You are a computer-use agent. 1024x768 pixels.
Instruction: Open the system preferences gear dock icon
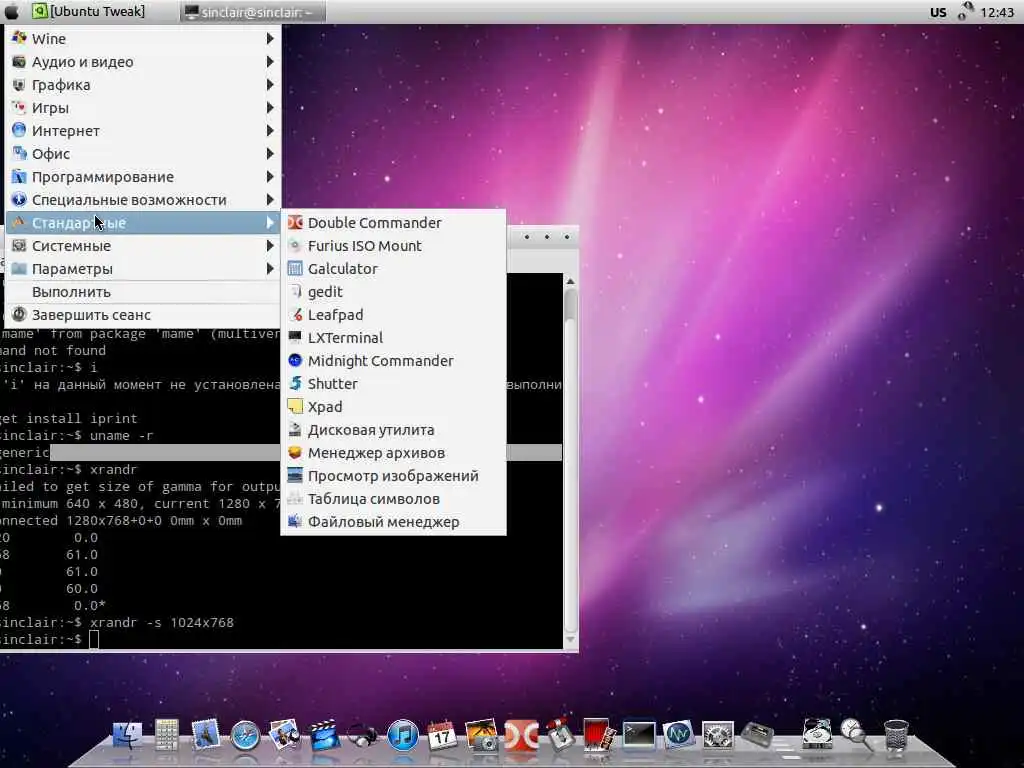tap(718, 736)
